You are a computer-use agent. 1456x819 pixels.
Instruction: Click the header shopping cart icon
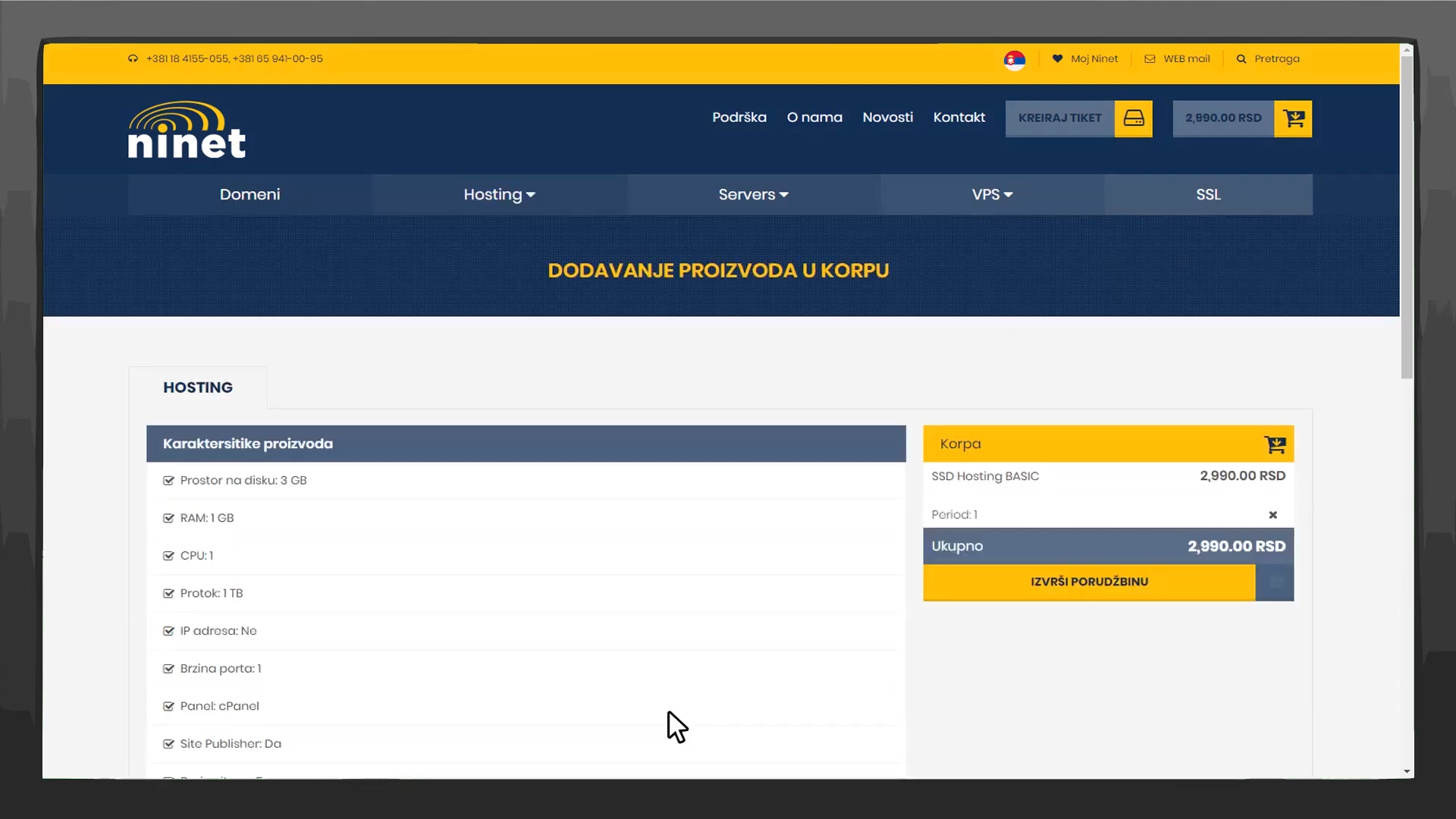pos(1293,118)
